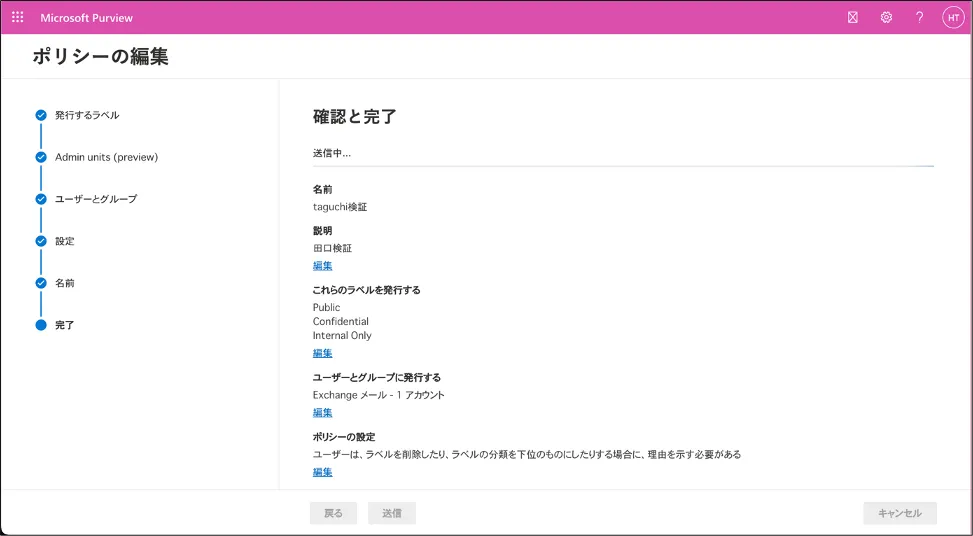The height and width of the screenshot is (536, 973).
Task: Open the settings gear icon
Action: 886,17
